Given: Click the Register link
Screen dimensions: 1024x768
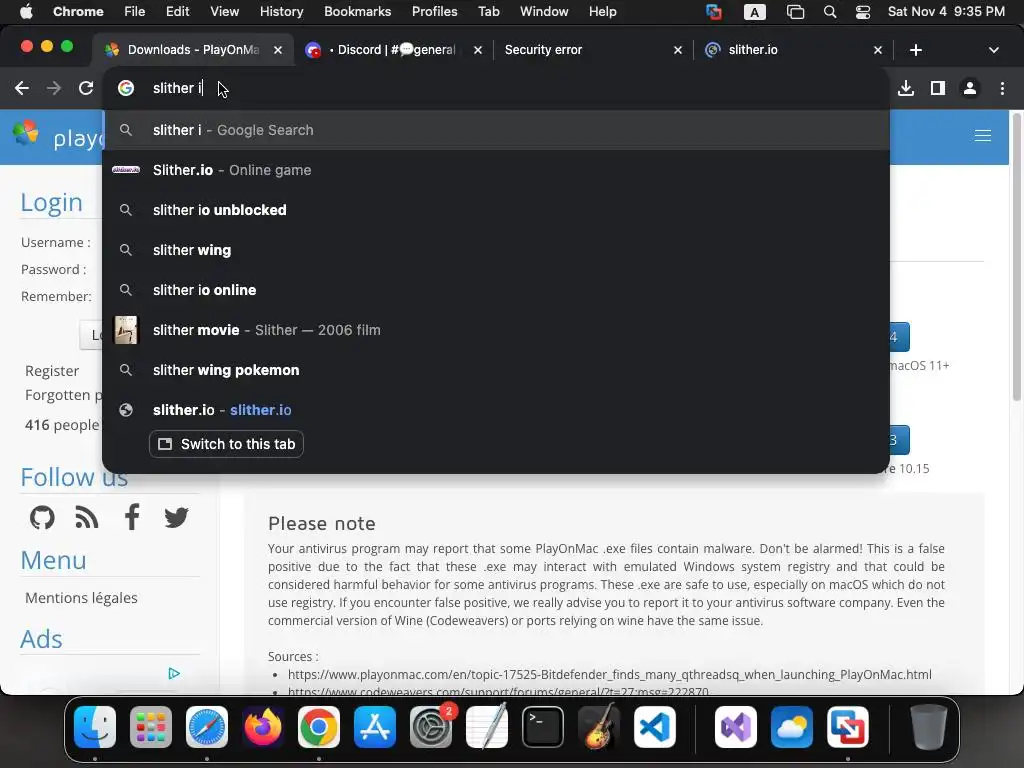Looking at the screenshot, I should 52,371.
